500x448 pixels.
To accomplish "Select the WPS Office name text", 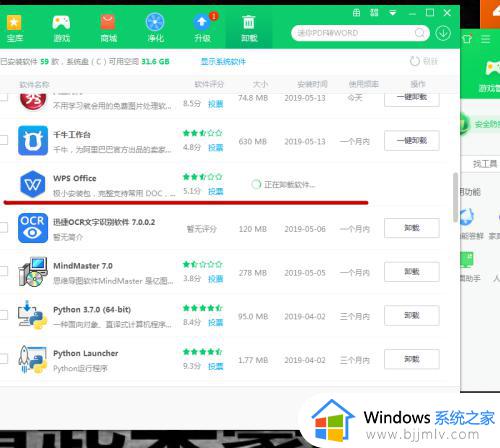I will click(x=75, y=178).
